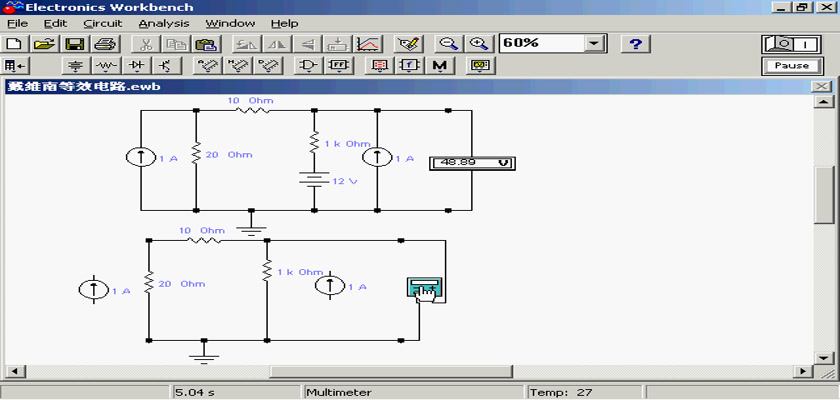Print the circuit using the printer icon
The width and height of the screenshot is (840, 400).
click(x=104, y=44)
